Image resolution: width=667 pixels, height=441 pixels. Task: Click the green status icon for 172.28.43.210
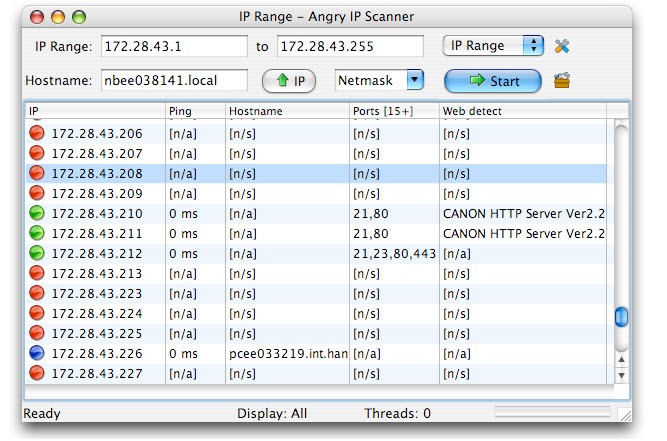pos(37,213)
